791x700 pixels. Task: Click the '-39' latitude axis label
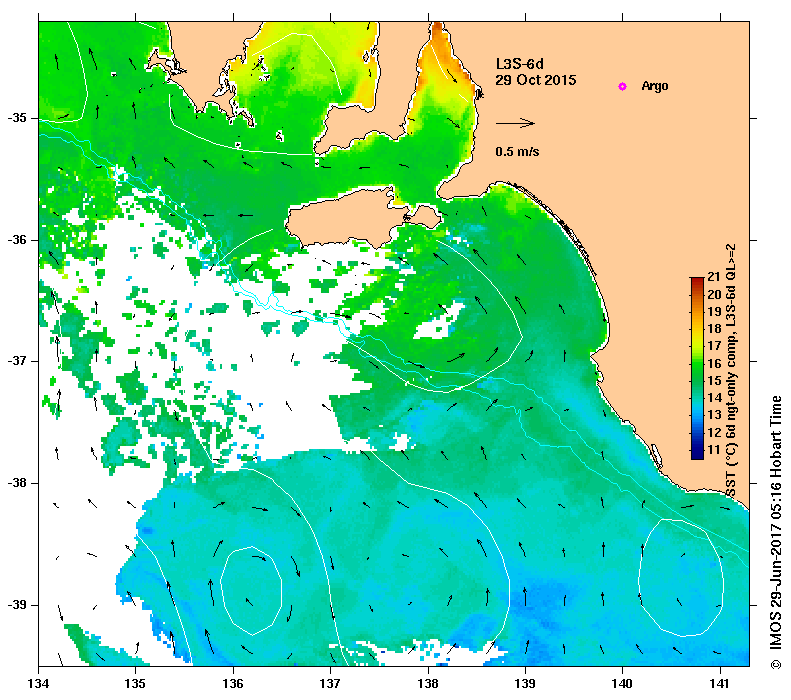[x=16, y=605]
